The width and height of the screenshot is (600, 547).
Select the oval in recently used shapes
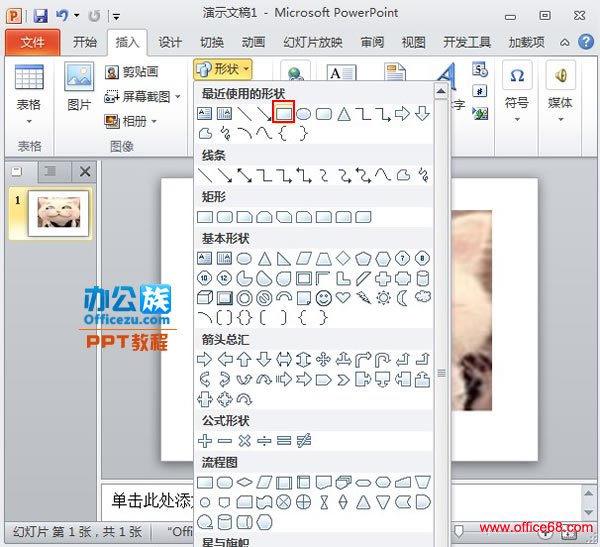[x=303, y=114]
